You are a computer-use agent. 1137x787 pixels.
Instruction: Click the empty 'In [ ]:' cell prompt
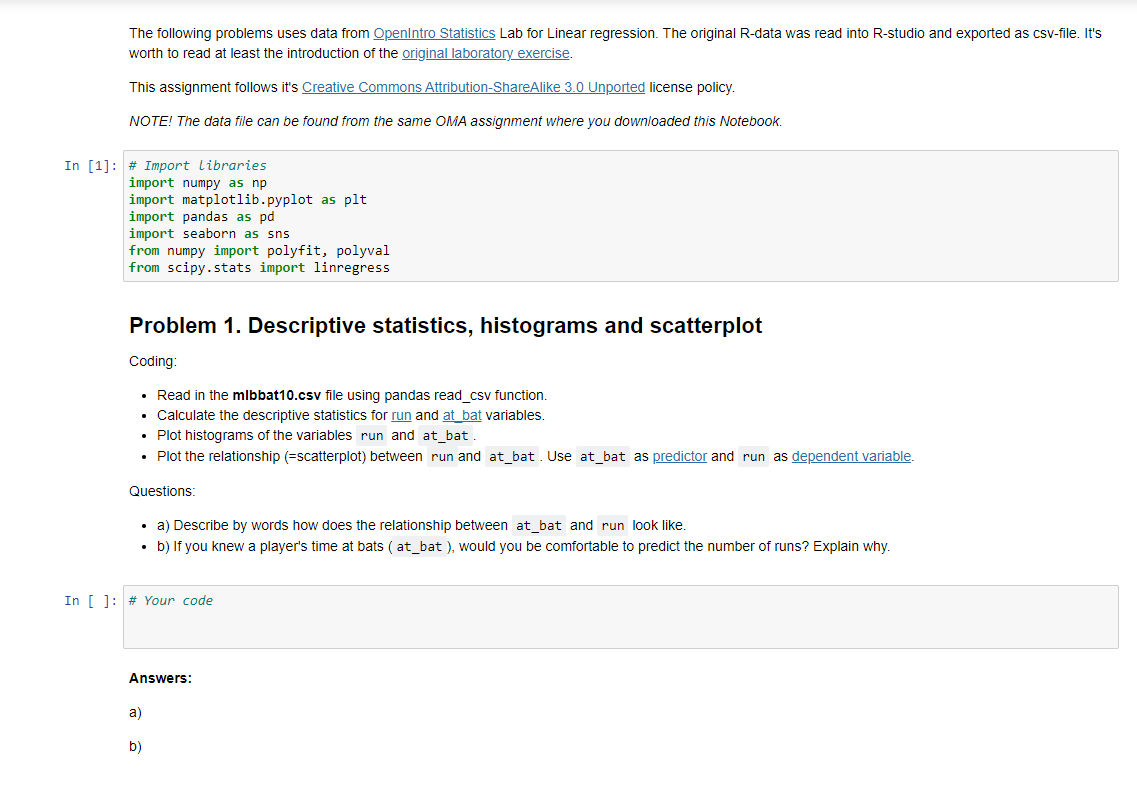click(x=91, y=601)
